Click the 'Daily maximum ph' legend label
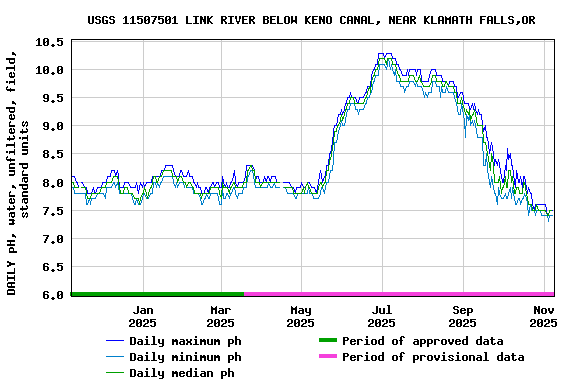576x384 pixels. coord(186,341)
